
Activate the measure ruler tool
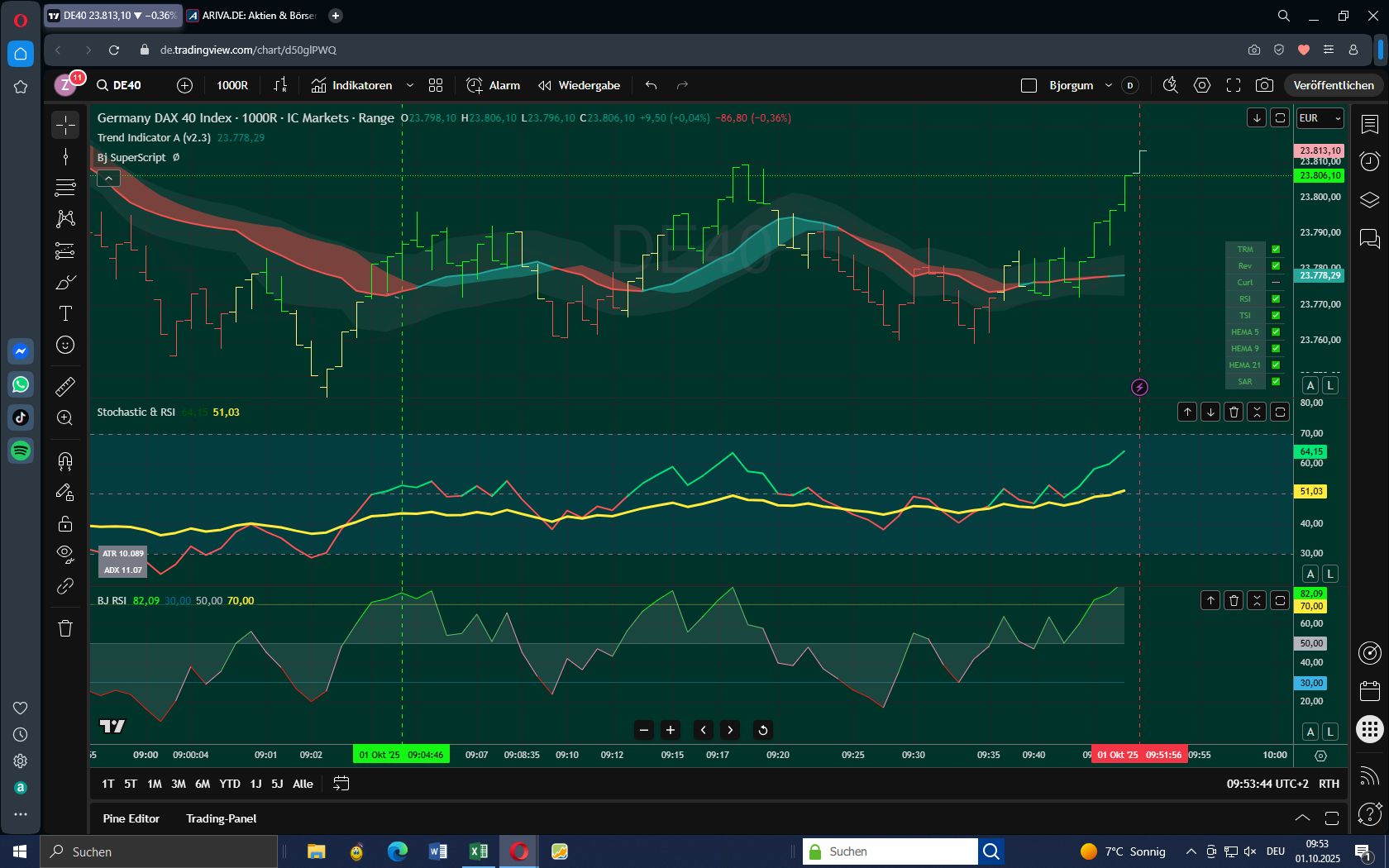point(64,386)
